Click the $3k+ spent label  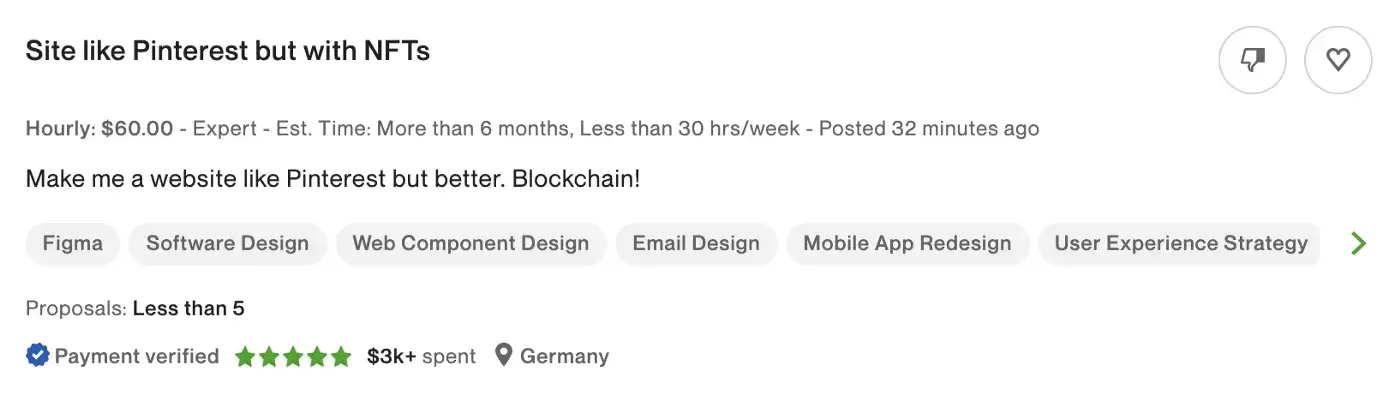point(421,356)
